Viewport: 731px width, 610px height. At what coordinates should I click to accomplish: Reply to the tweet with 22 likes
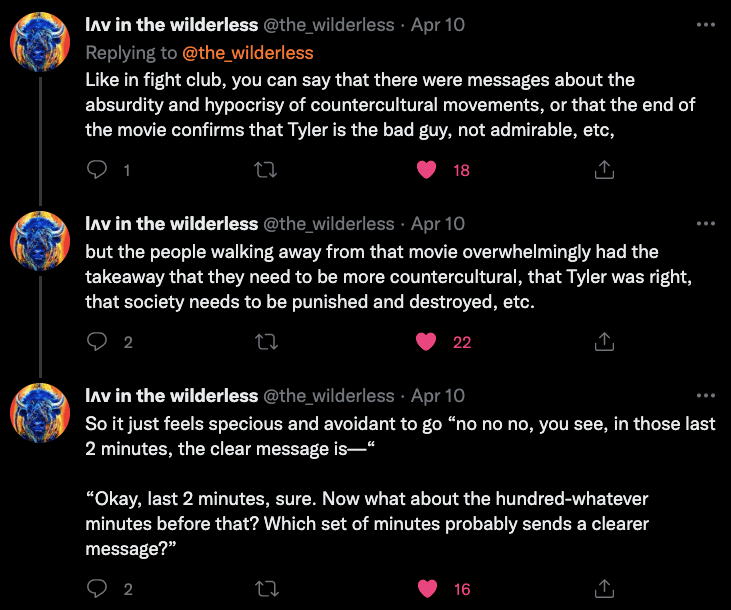tap(97, 342)
